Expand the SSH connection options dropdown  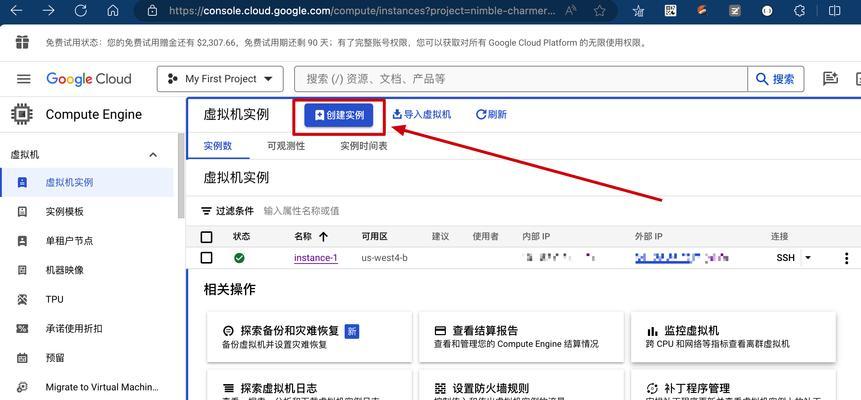pos(808,258)
